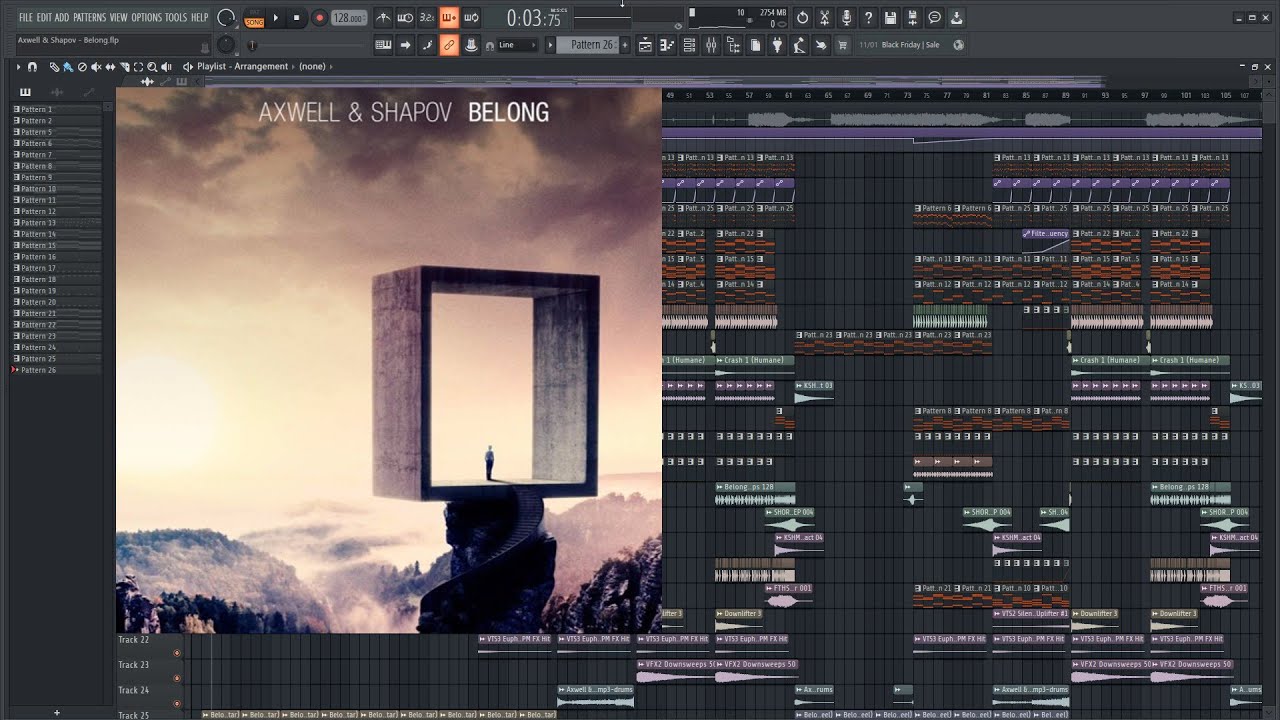Click the 128.000 tempo field
This screenshot has width=1280, height=720.
click(x=349, y=18)
